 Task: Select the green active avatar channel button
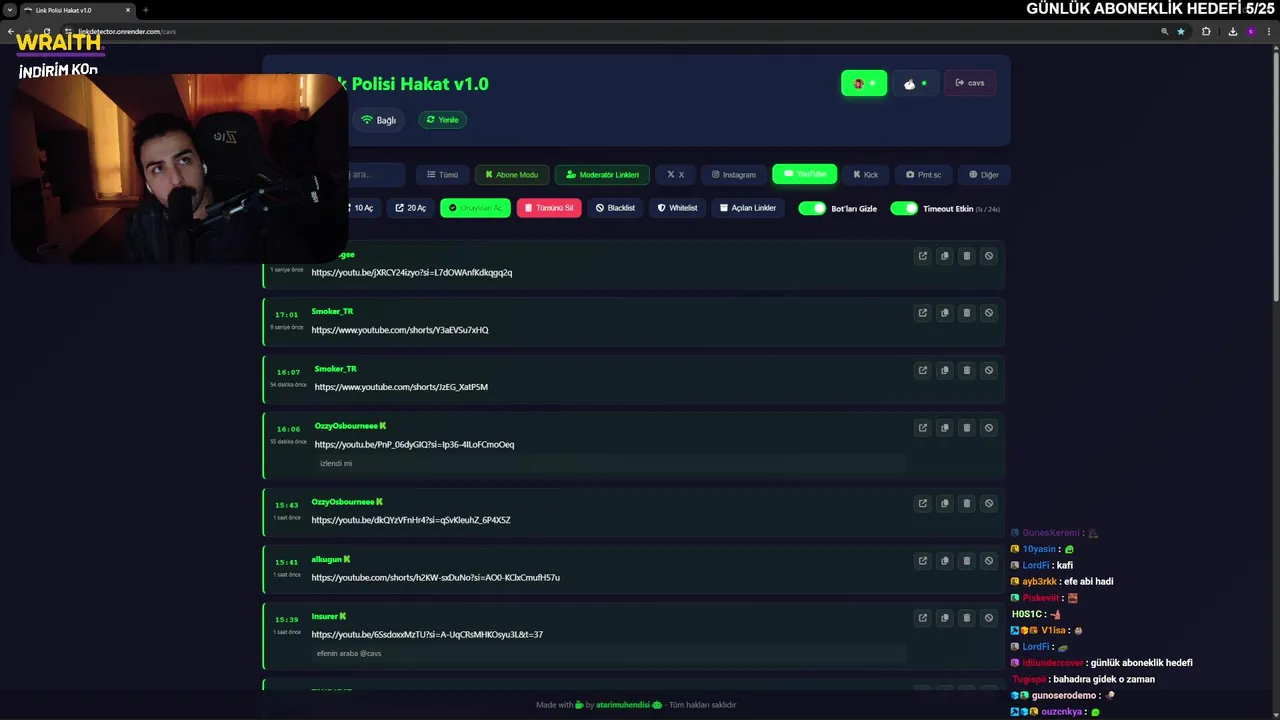point(864,83)
